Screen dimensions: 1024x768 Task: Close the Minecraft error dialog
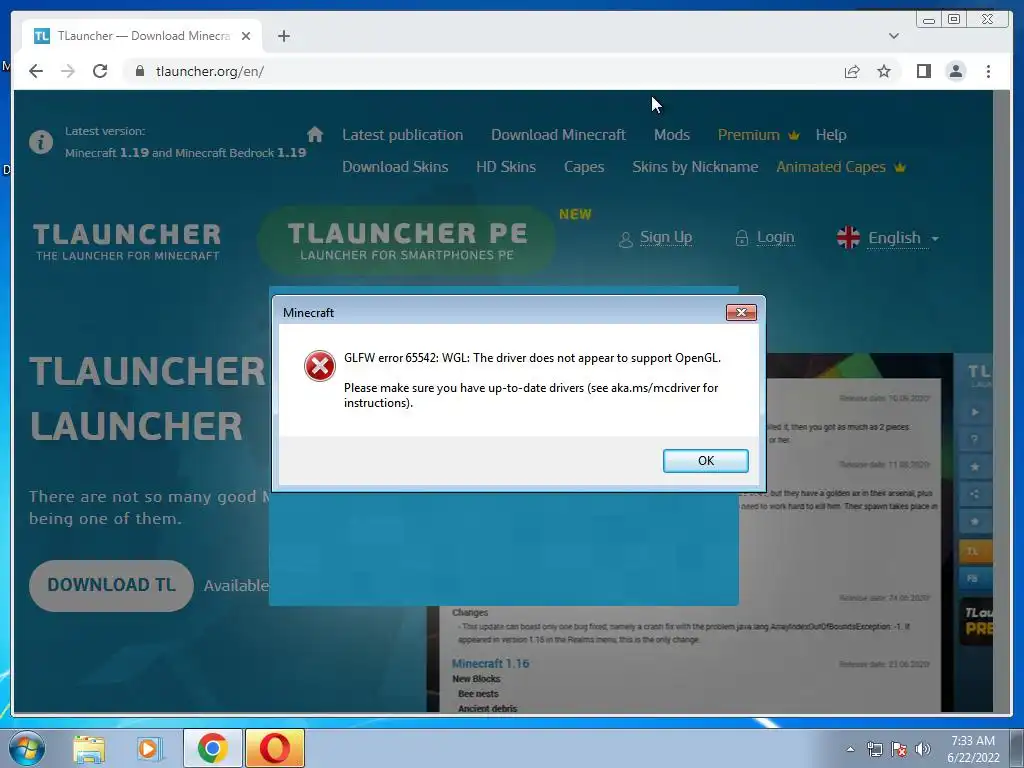[741, 312]
